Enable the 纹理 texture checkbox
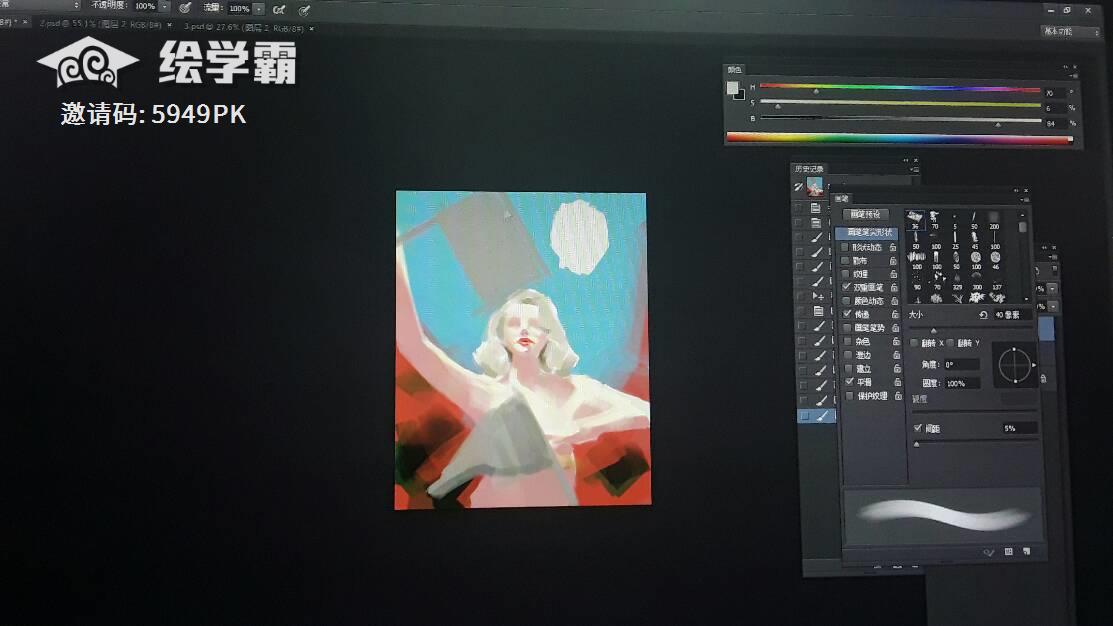 (845, 273)
